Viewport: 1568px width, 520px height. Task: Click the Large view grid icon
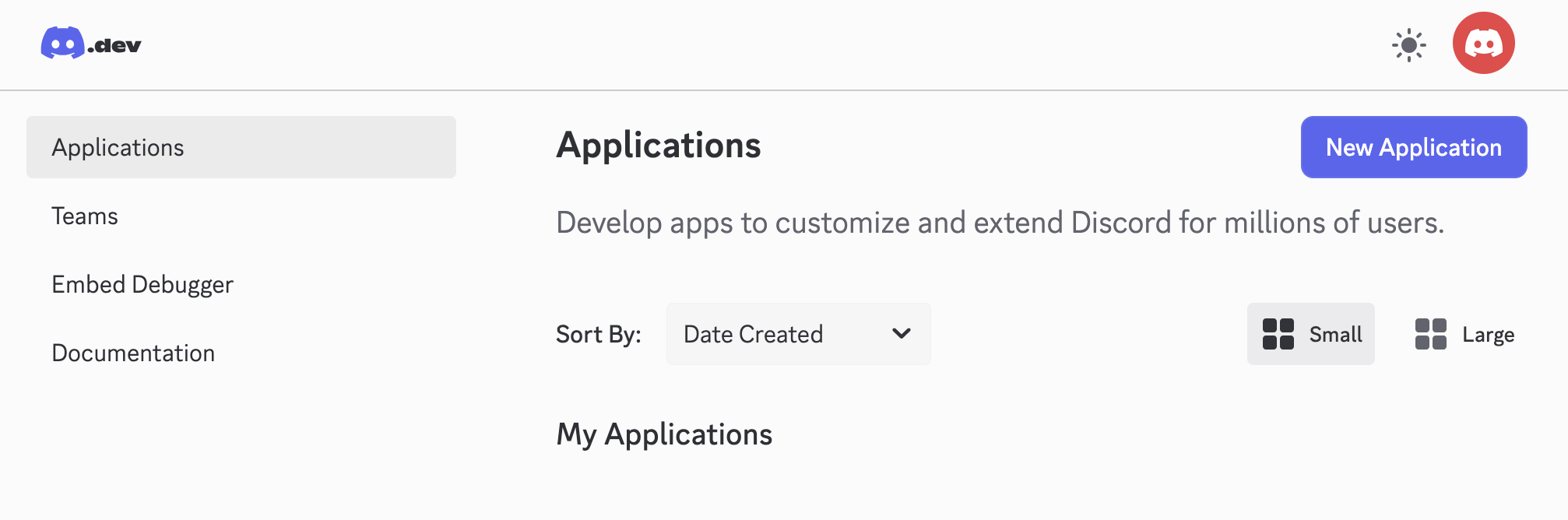click(1430, 334)
